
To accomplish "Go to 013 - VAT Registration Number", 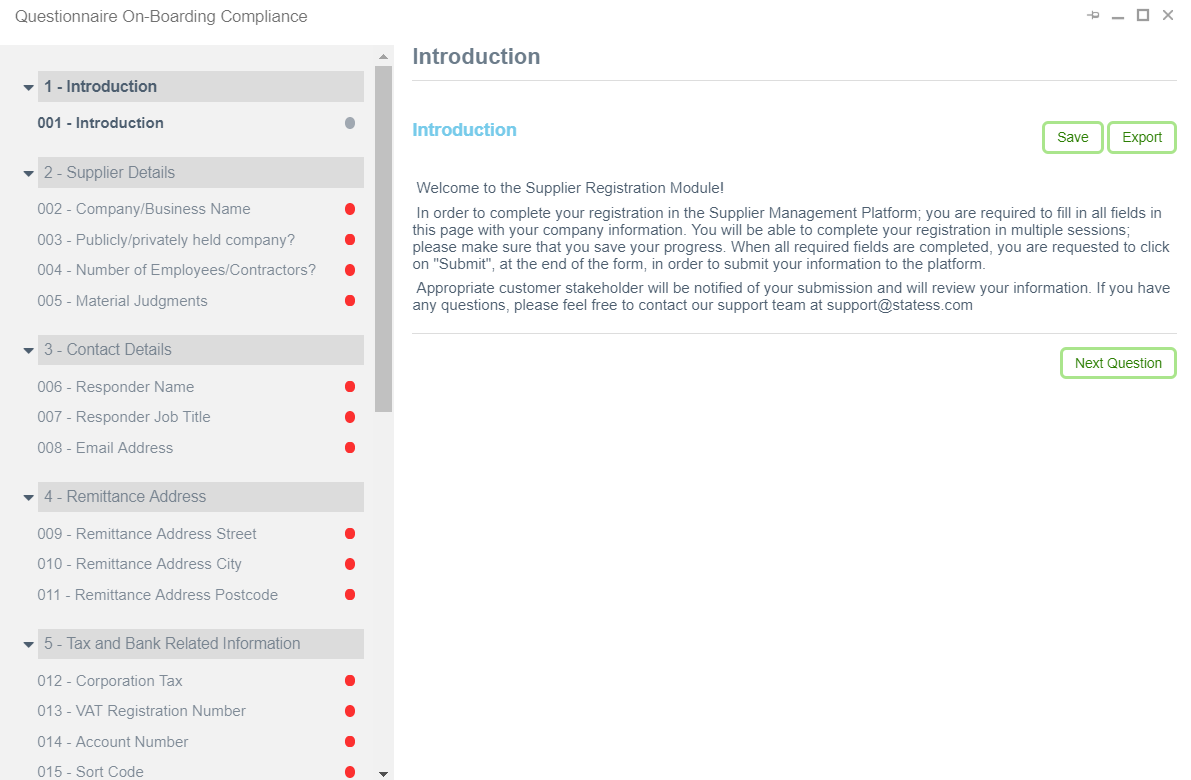I will (x=141, y=711).
